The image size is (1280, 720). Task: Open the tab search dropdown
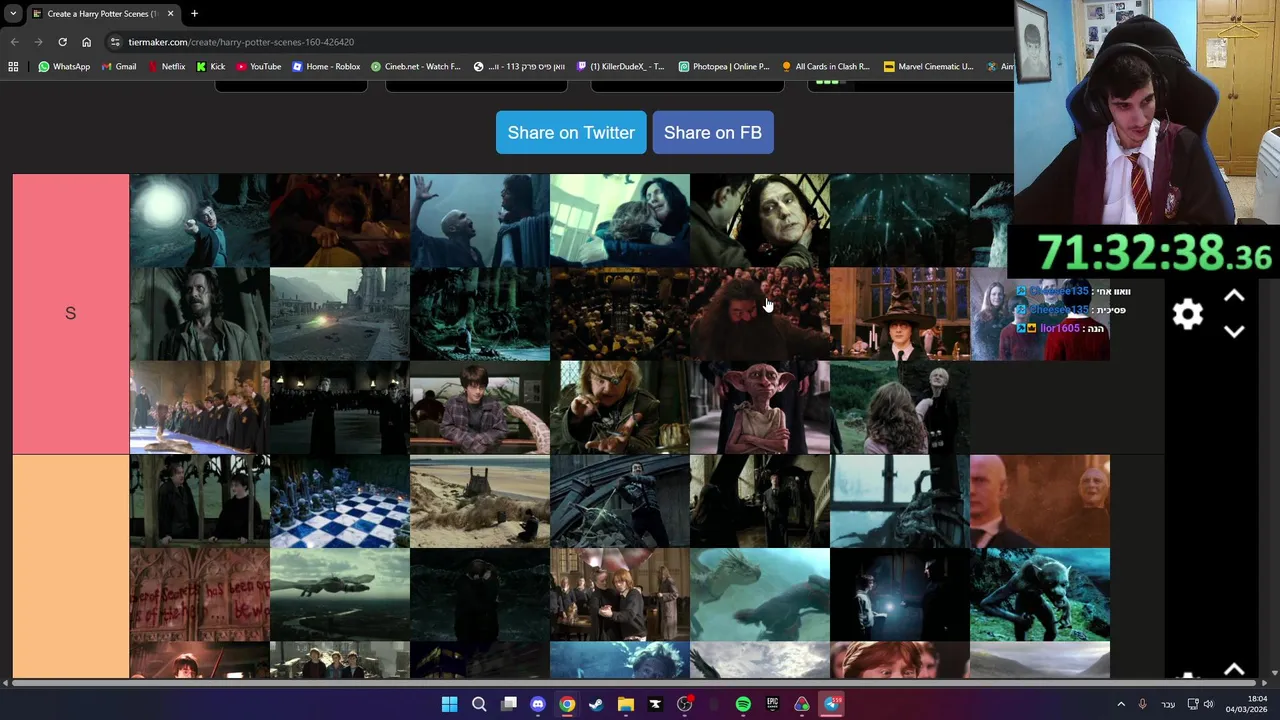coord(12,13)
